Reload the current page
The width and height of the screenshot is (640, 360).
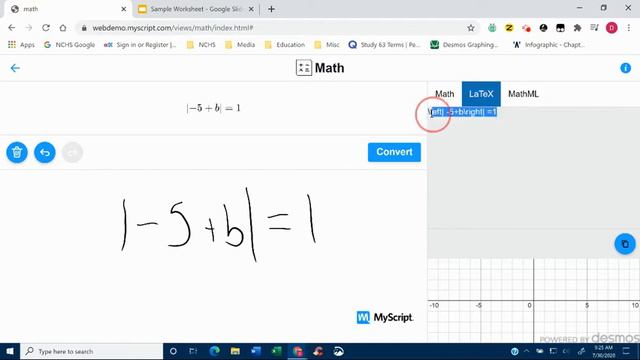point(46,28)
